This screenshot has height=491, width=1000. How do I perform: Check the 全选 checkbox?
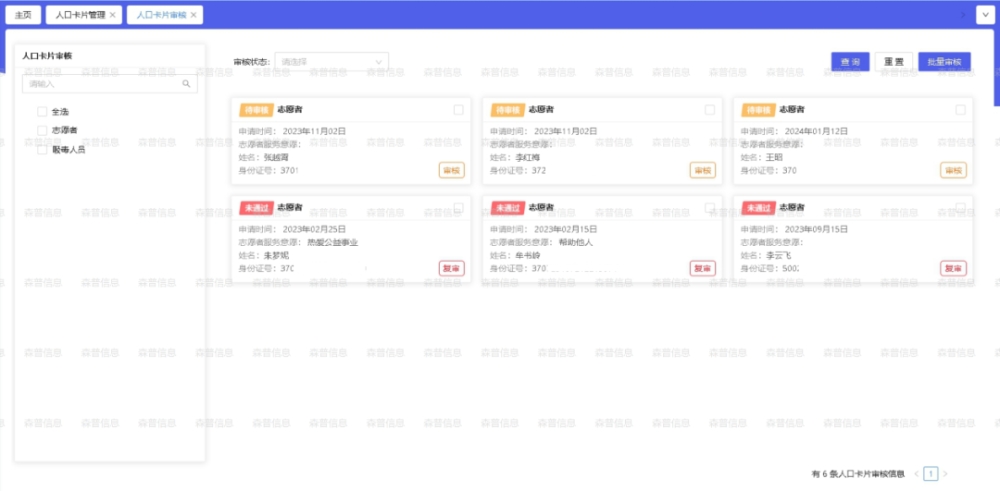click(42, 112)
